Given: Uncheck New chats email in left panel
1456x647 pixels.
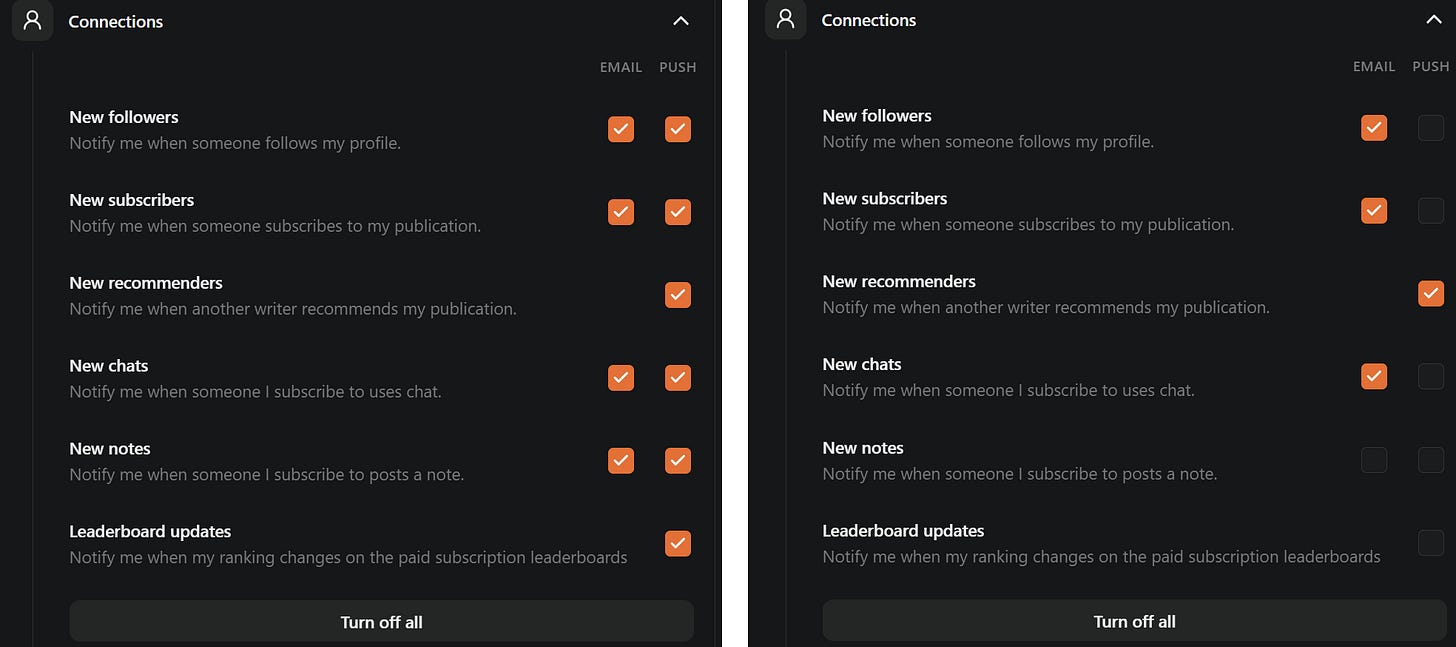Looking at the screenshot, I should point(621,378).
